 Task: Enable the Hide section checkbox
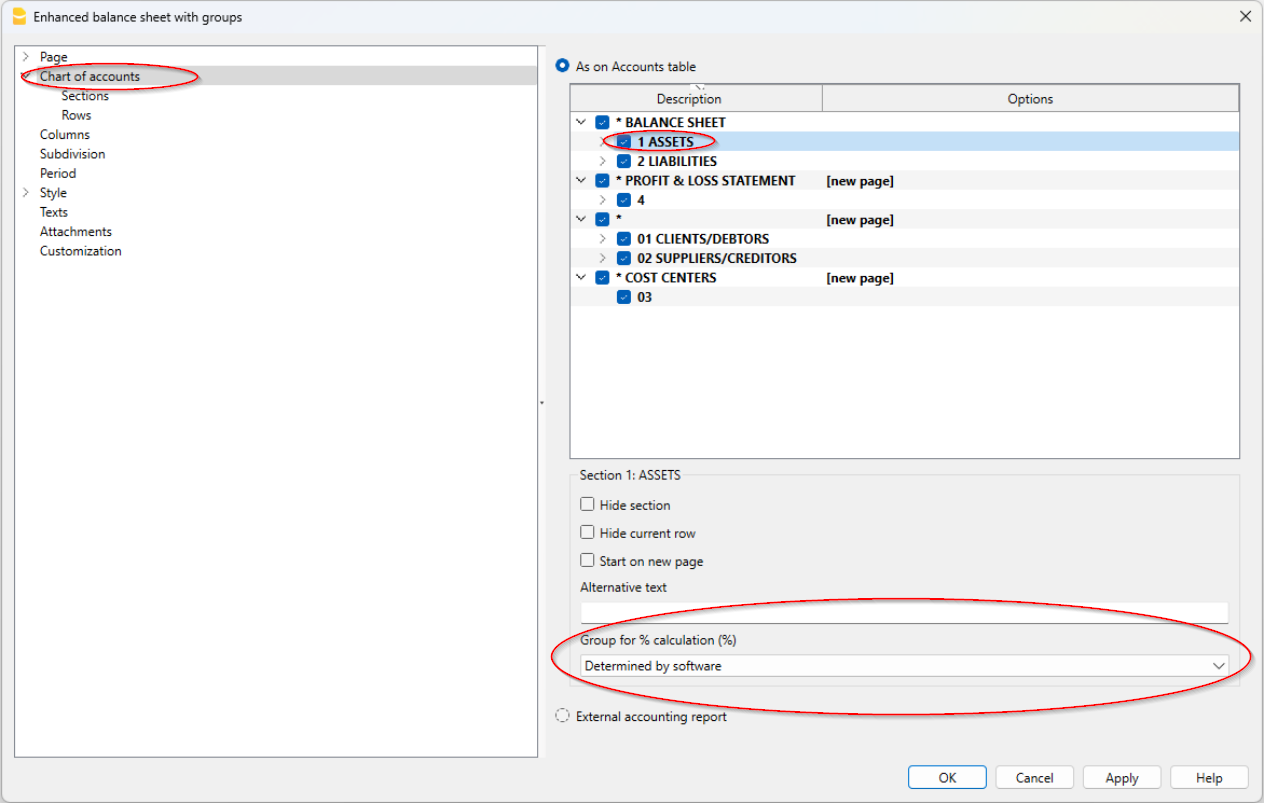coord(588,505)
